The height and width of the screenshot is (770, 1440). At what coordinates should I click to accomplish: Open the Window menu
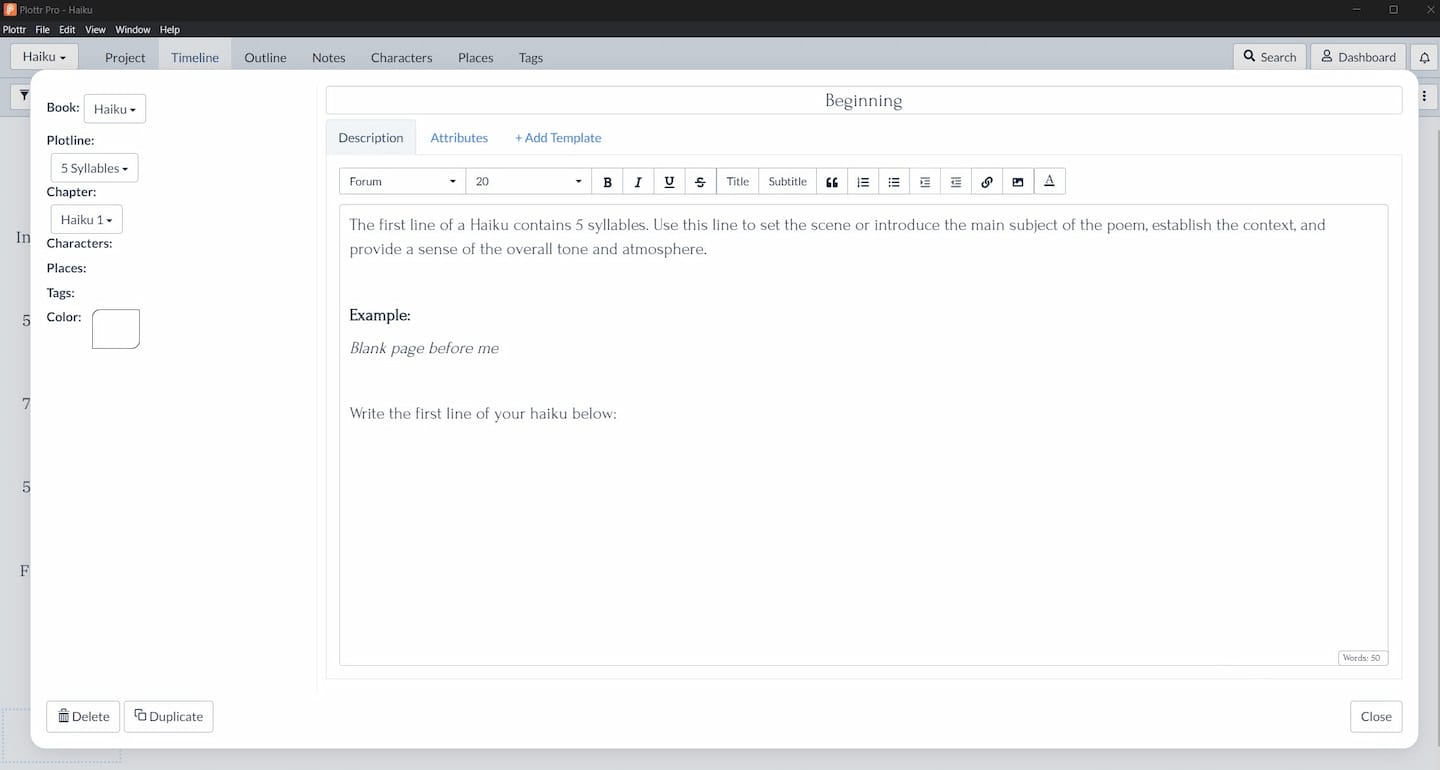[133, 30]
